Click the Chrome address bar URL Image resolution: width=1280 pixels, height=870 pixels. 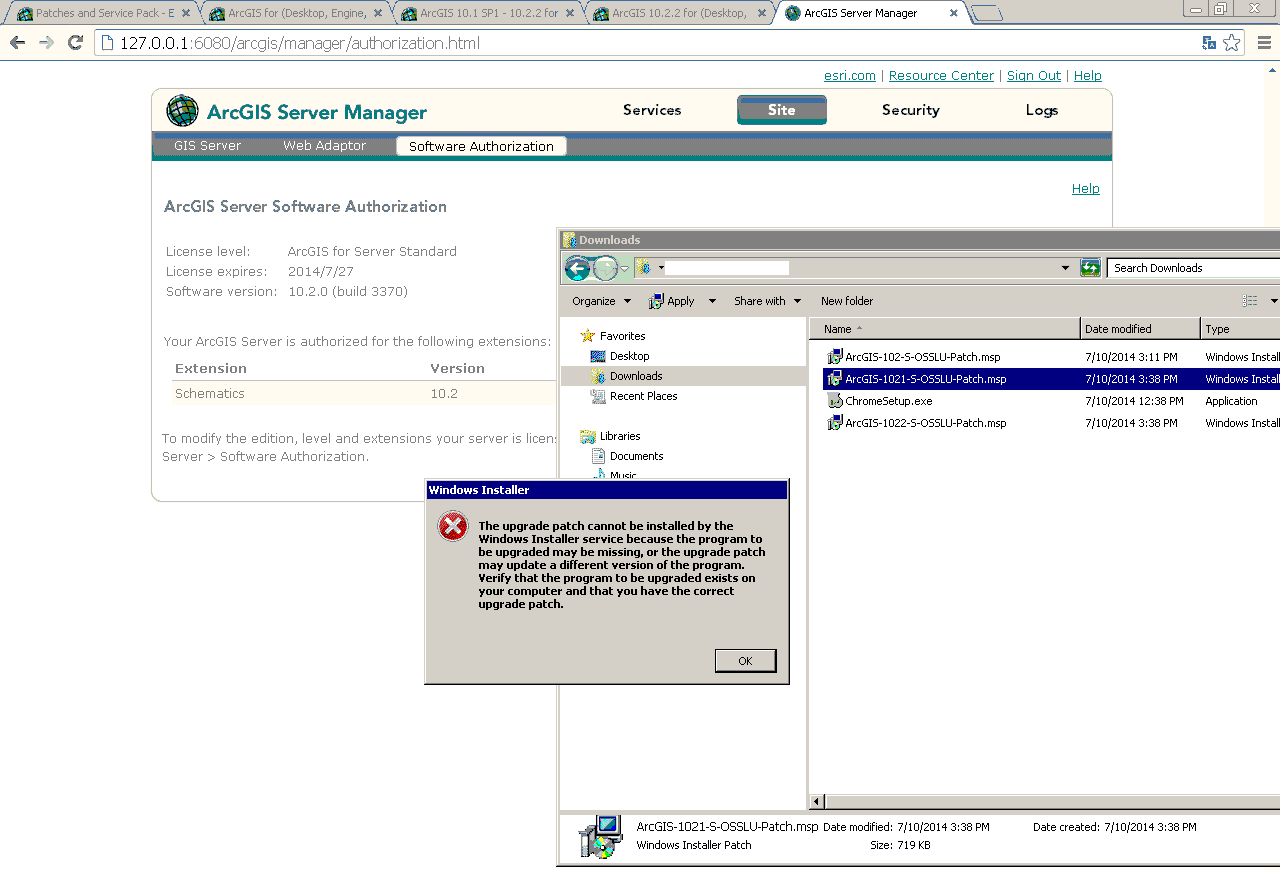point(300,44)
